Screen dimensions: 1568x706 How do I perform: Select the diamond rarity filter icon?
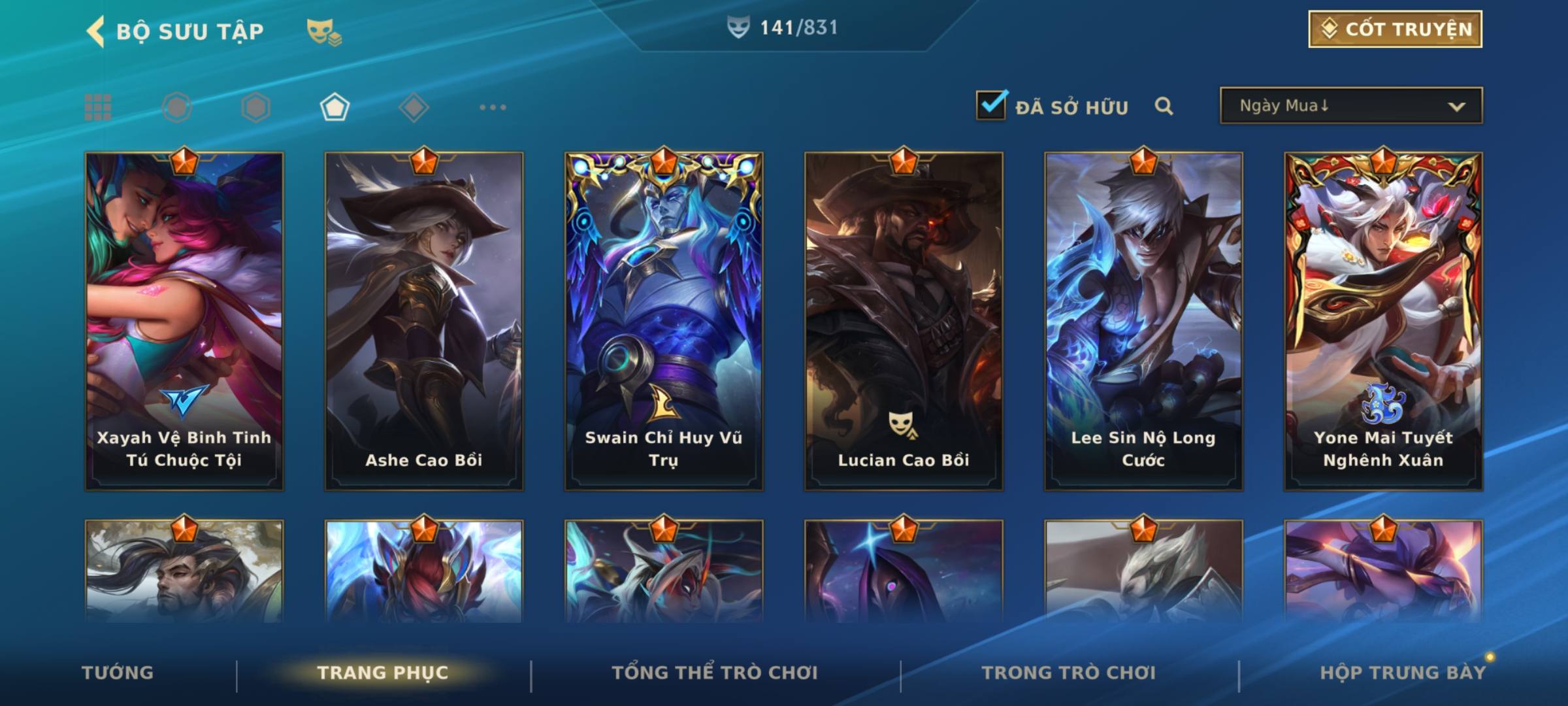coord(414,107)
